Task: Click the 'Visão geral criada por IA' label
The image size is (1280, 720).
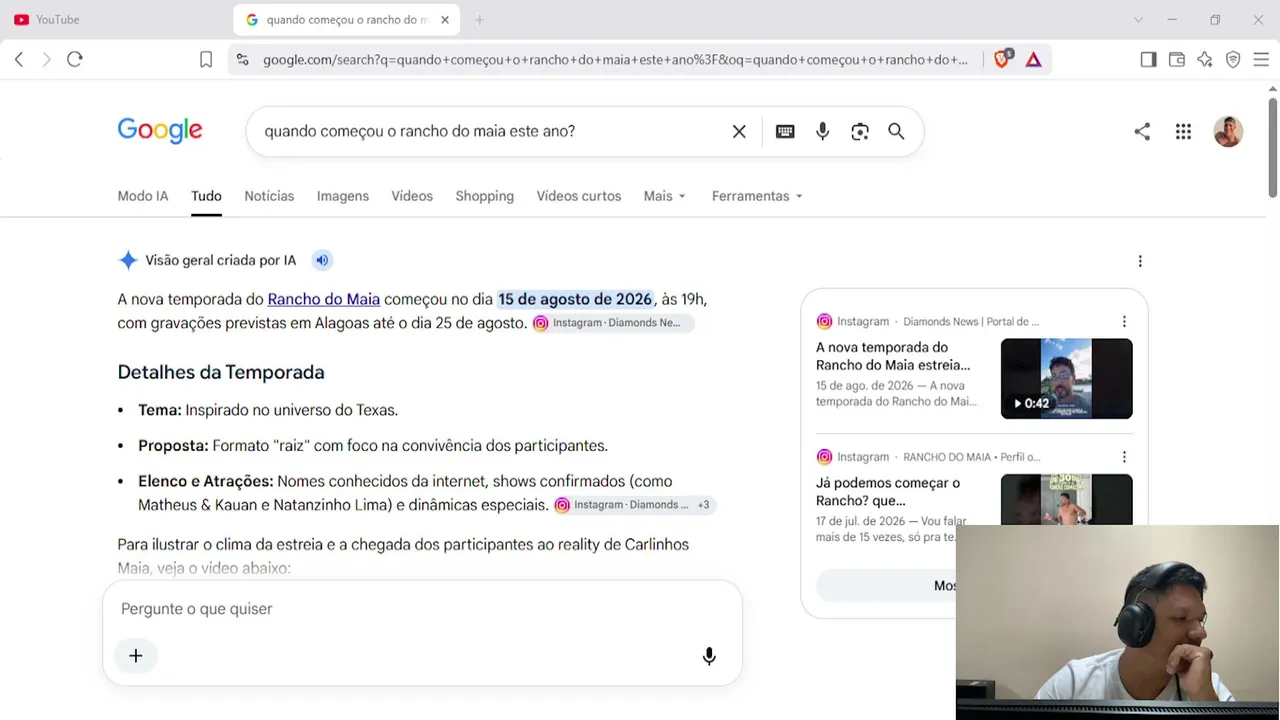Action: tap(221, 260)
